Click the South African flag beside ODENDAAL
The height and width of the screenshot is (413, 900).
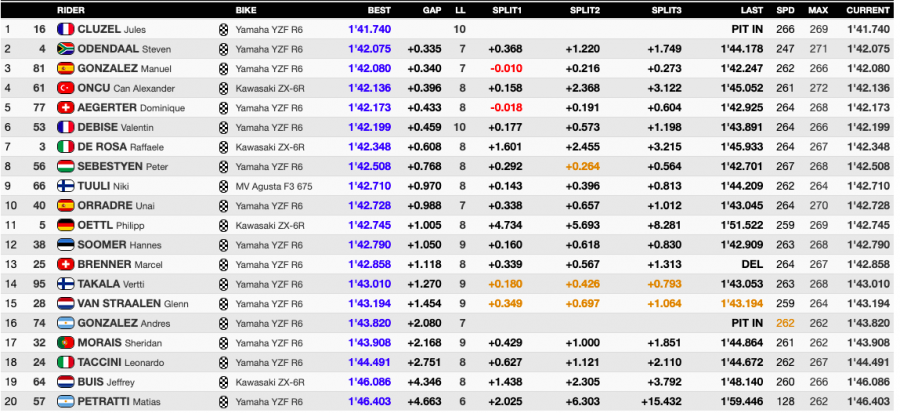click(x=66, y=49)
